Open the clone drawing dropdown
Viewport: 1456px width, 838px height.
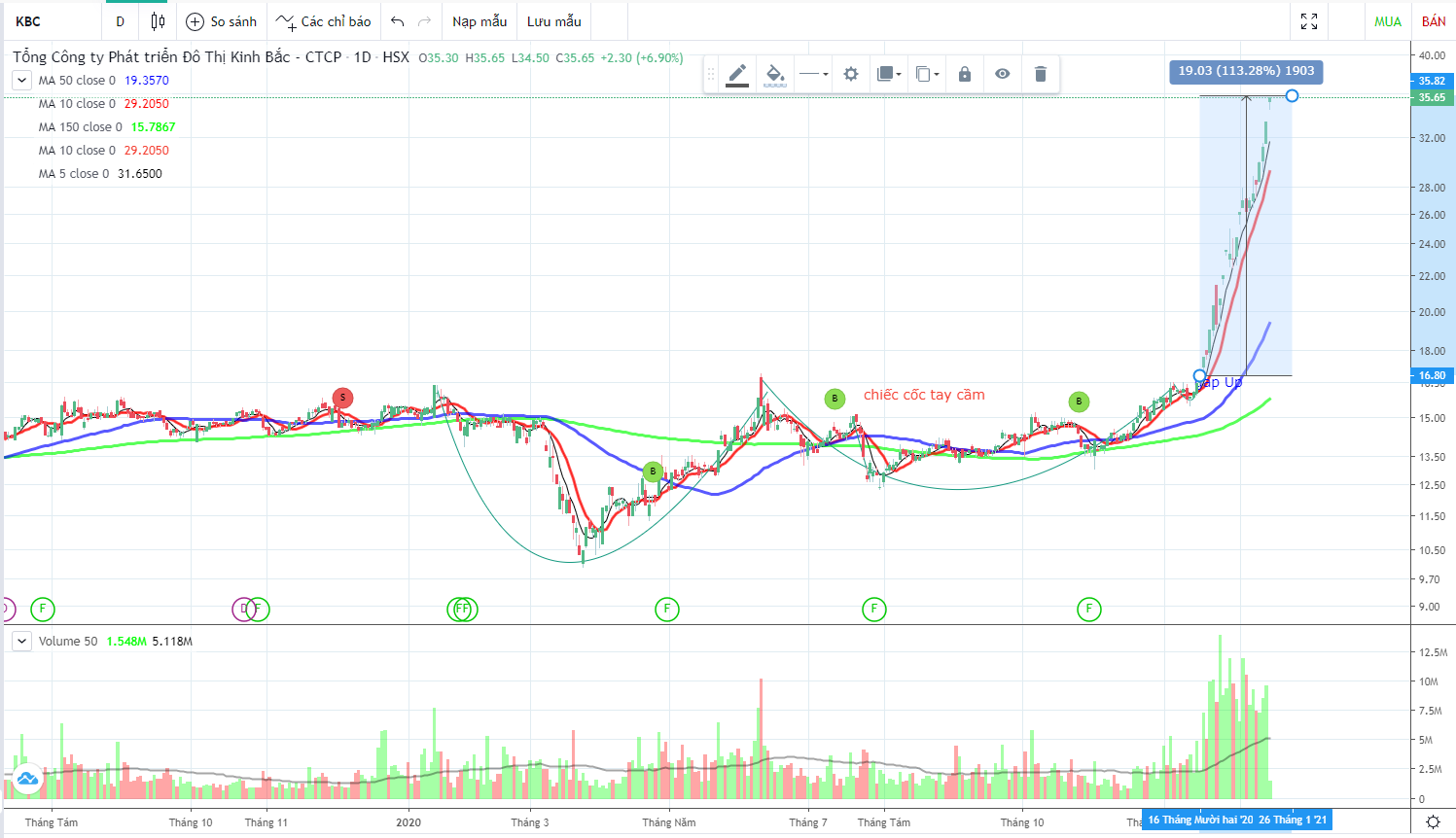[x=927, y=74]
